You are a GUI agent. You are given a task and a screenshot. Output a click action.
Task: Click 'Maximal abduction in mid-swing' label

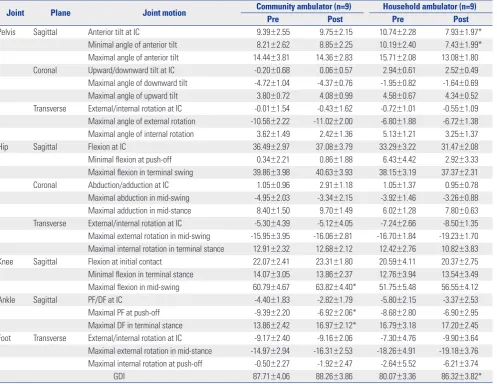pos(138,198)
